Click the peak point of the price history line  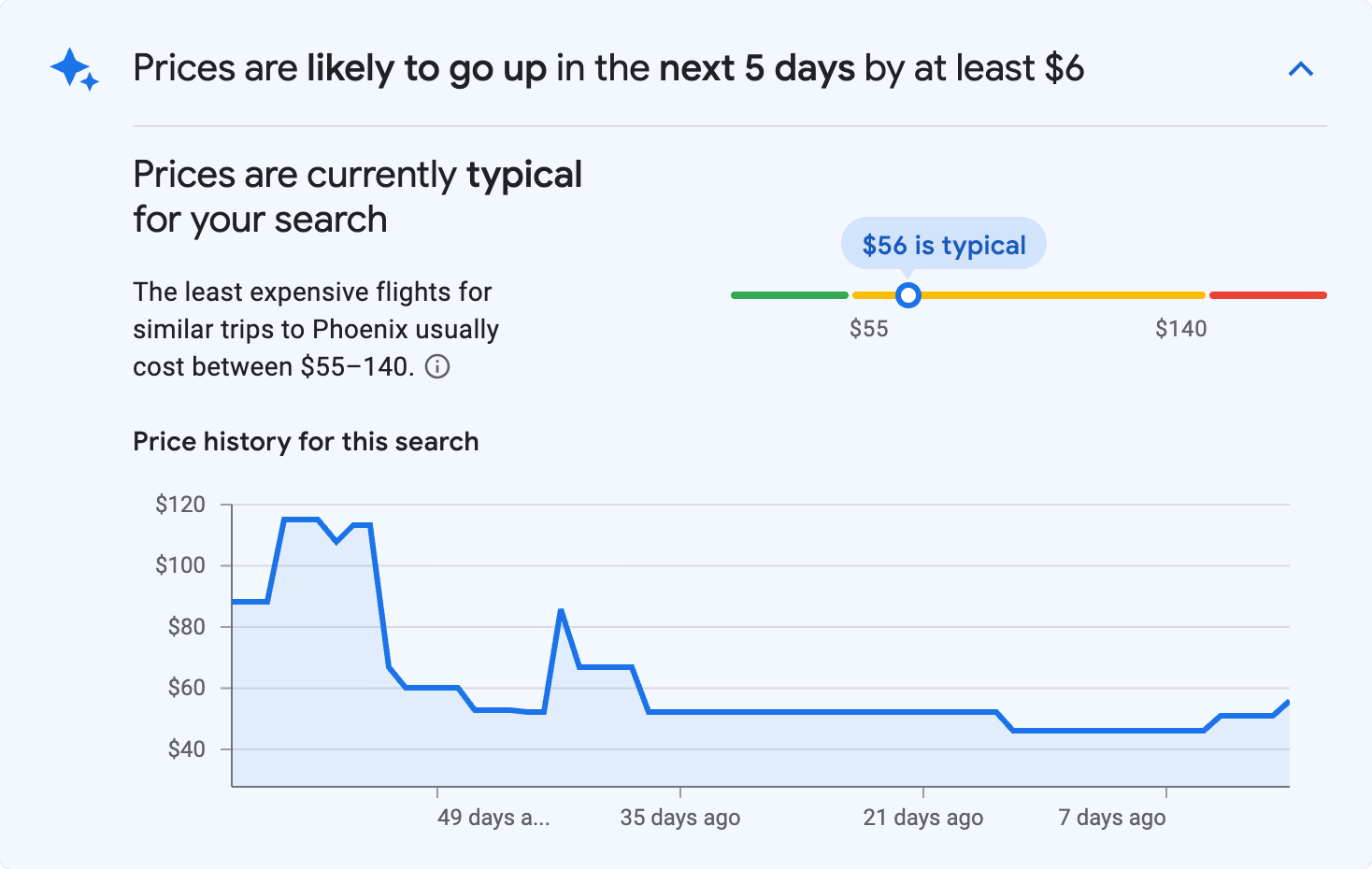point(299,517)
